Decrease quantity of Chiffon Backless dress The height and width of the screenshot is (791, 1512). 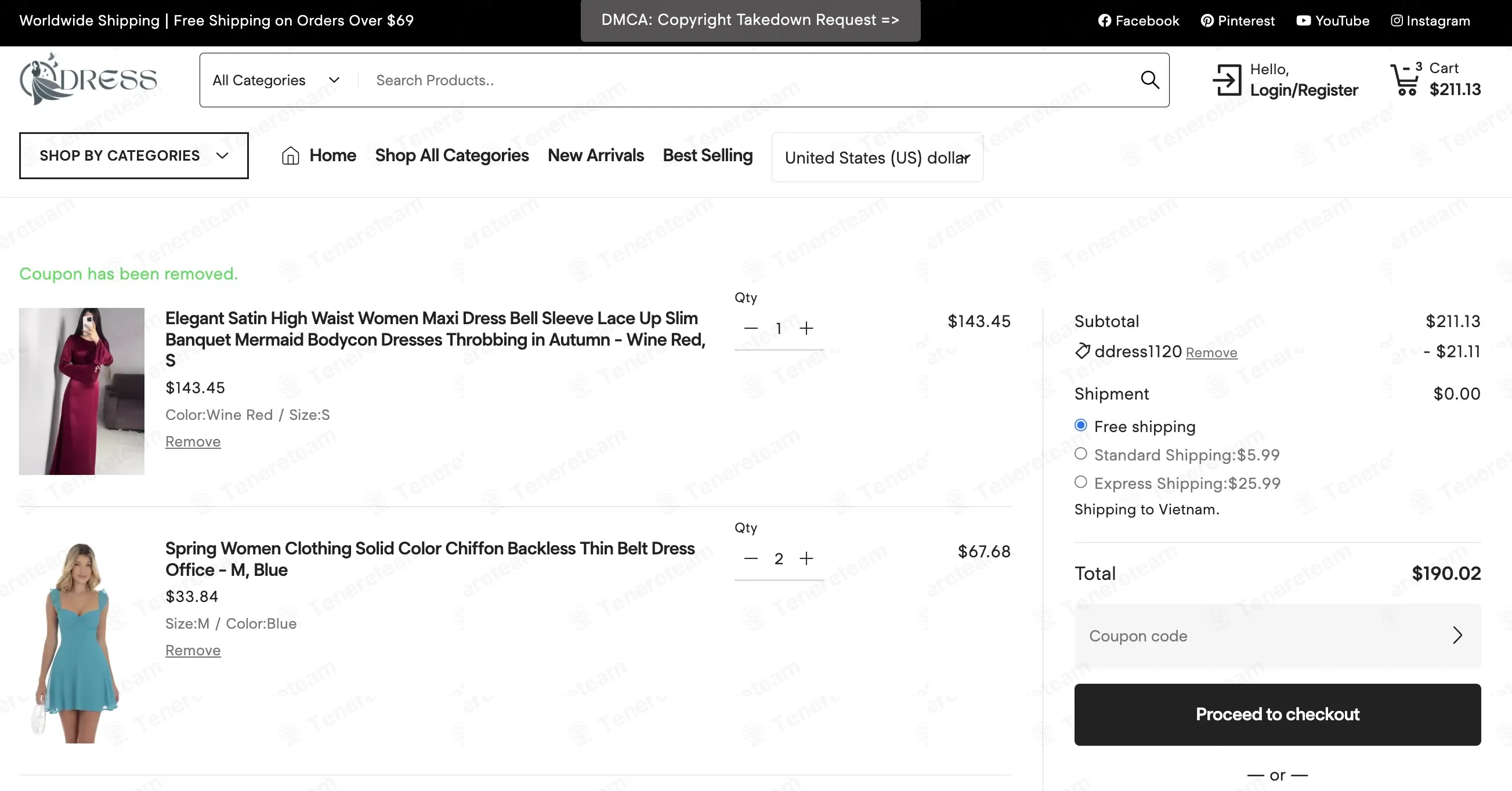(x=751, y=558)
